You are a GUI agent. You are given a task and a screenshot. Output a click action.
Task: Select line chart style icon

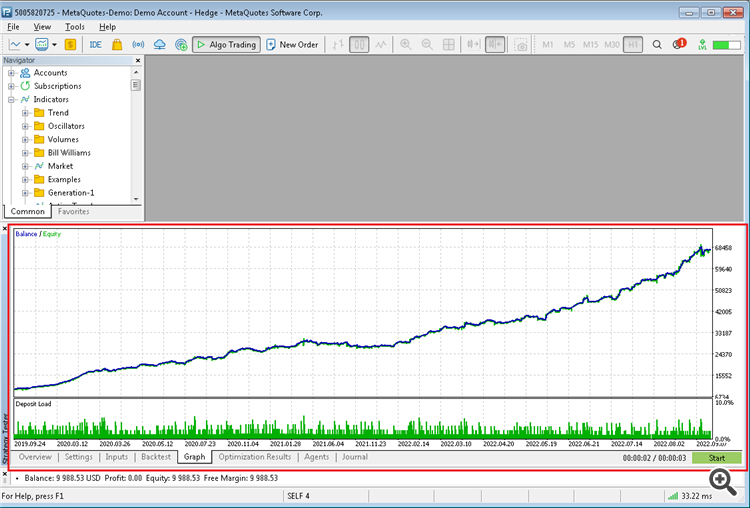(381, 44)
